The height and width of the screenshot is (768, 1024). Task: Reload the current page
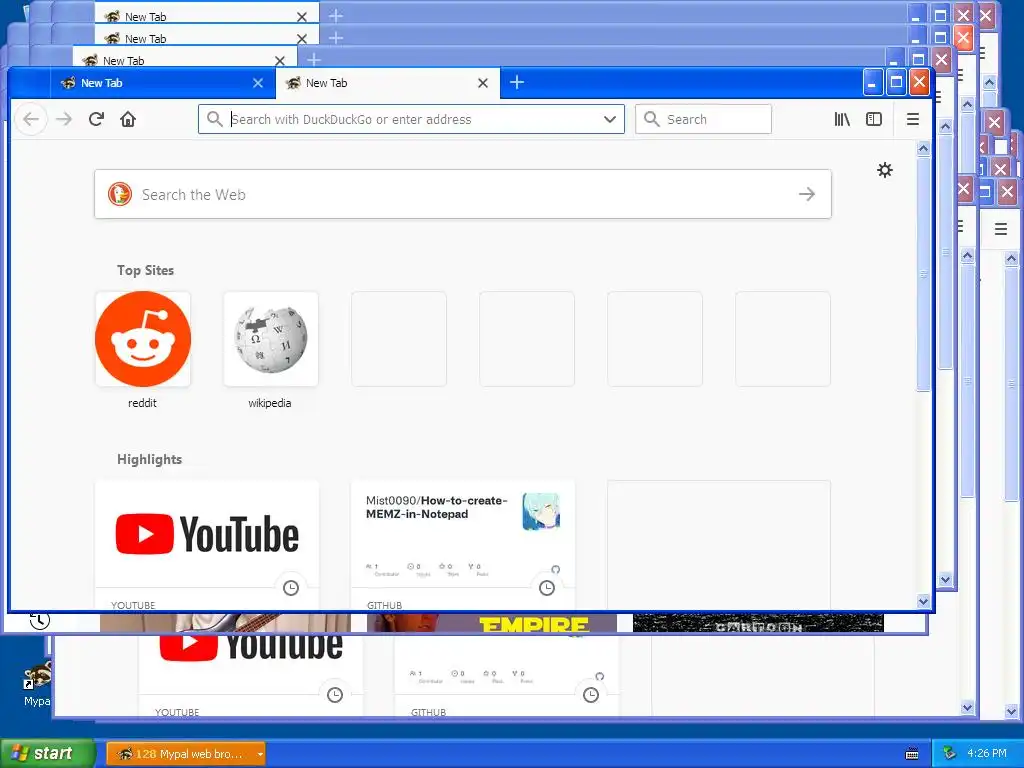tap(96, 120)
